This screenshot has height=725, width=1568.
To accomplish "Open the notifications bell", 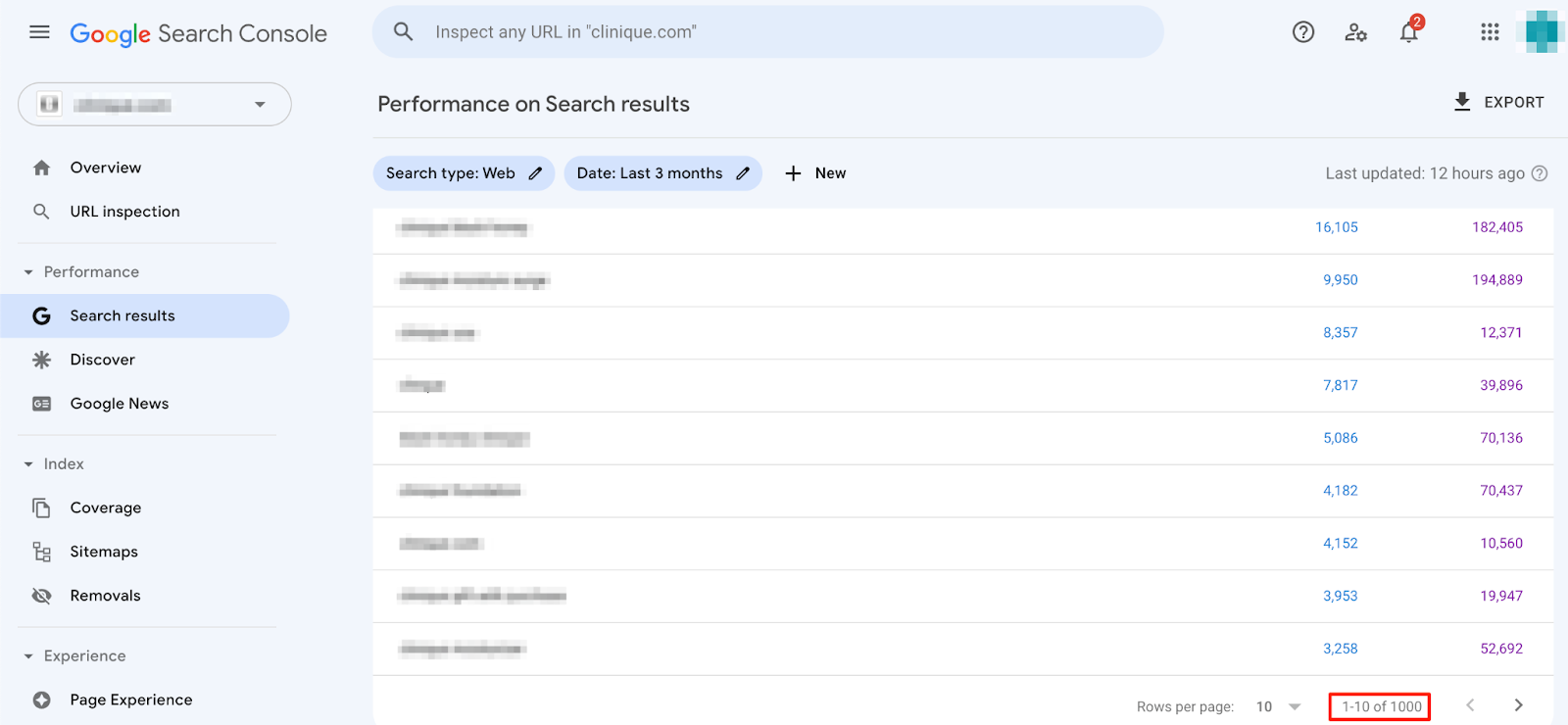I will tap(1408, 32).
